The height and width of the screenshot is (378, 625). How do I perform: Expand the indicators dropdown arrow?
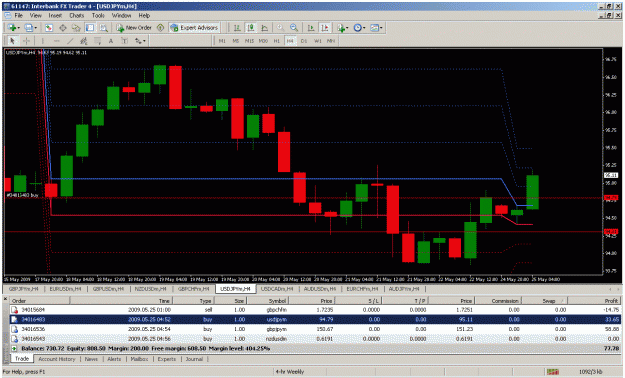tap(348, 28)
